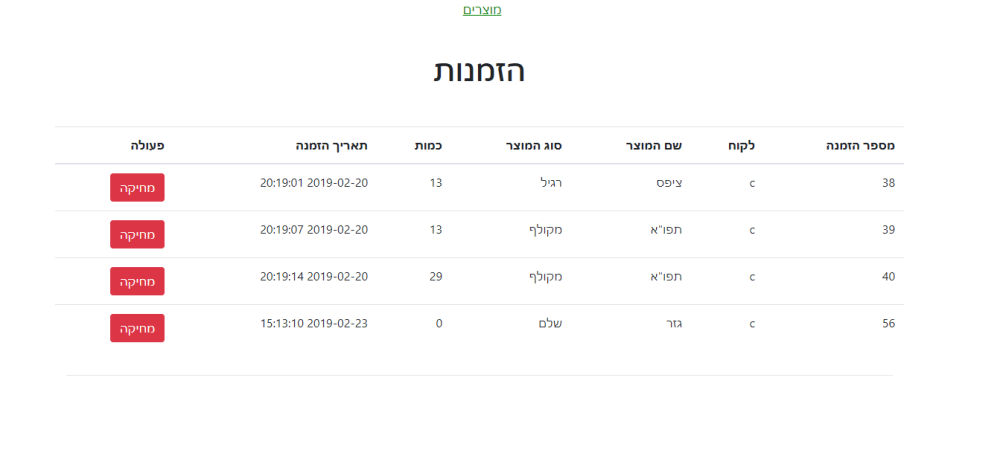The height and width of the screenshot is (462, 1000).
Task: Select the לקוח column header
Action: pyautogui.click(x=740, y=146)
